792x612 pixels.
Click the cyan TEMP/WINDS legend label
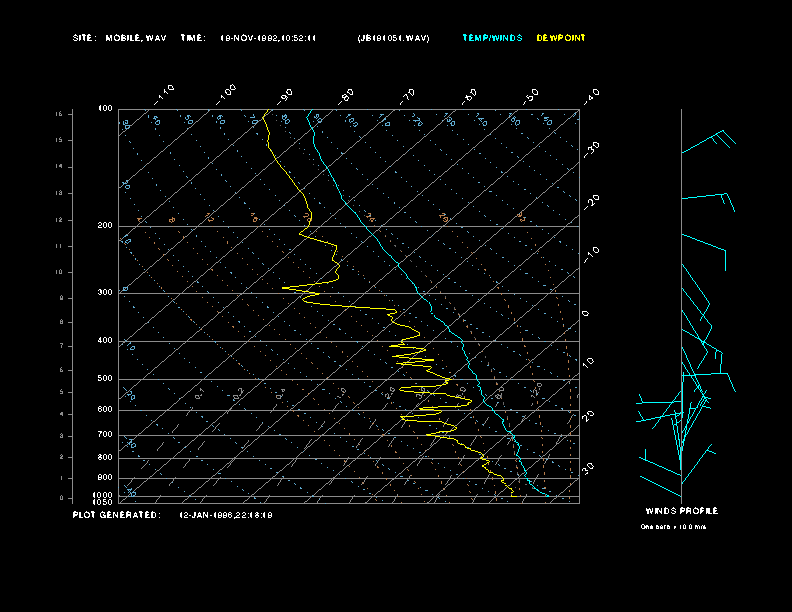click(x=491, y=38)
